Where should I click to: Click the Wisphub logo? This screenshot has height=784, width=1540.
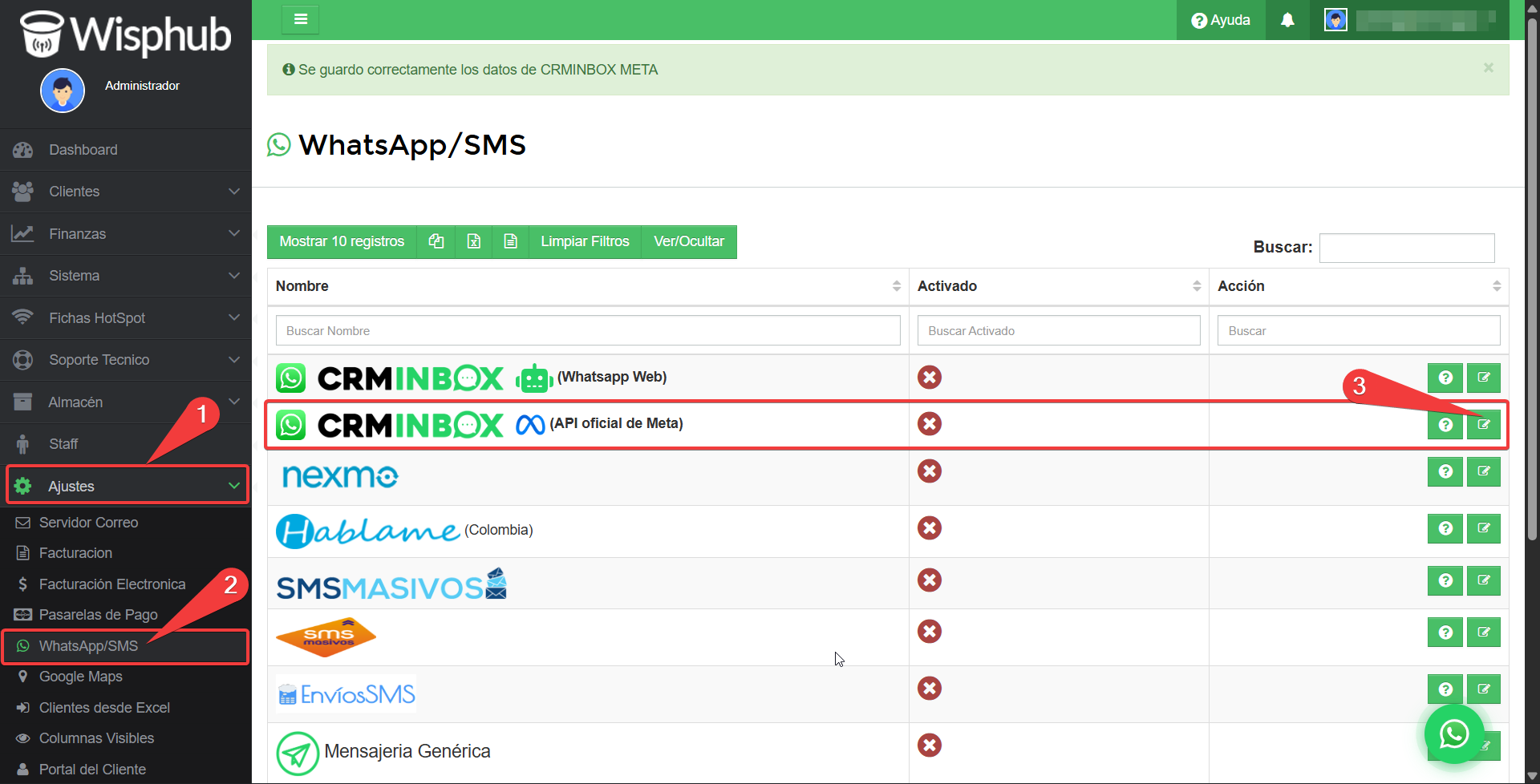[x=126, y=34]
